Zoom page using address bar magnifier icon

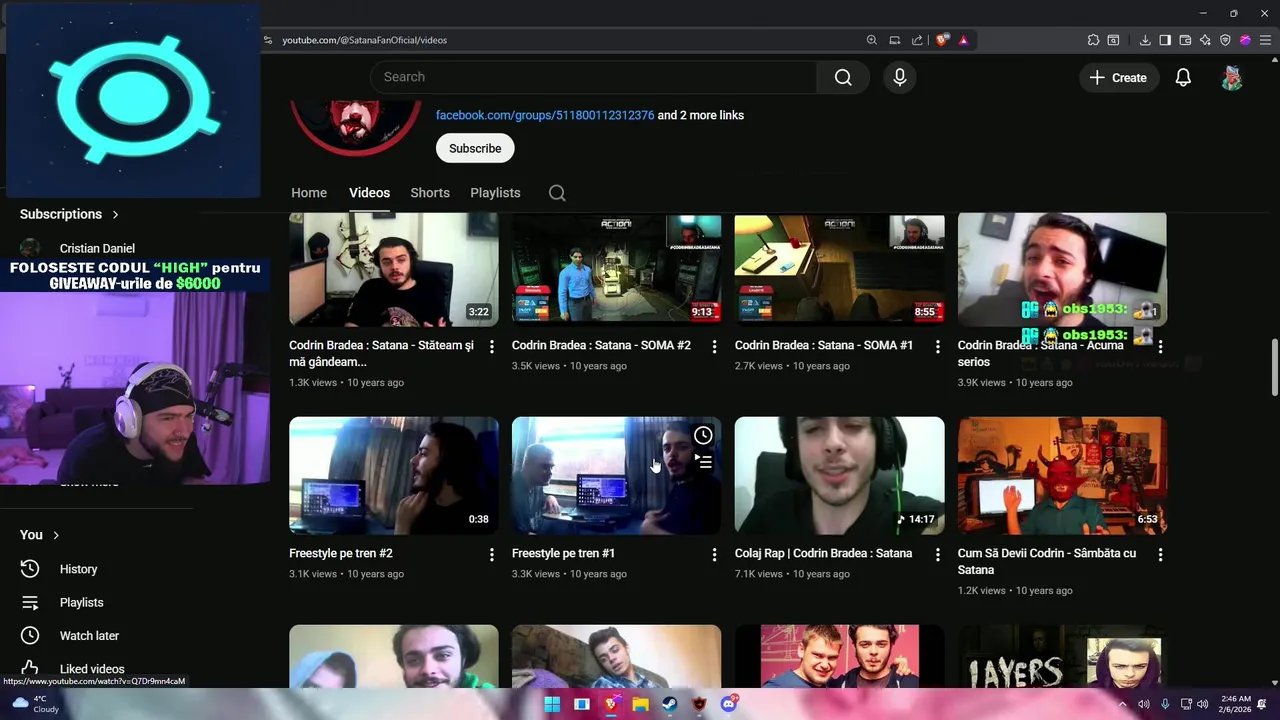tap(872, 40)
